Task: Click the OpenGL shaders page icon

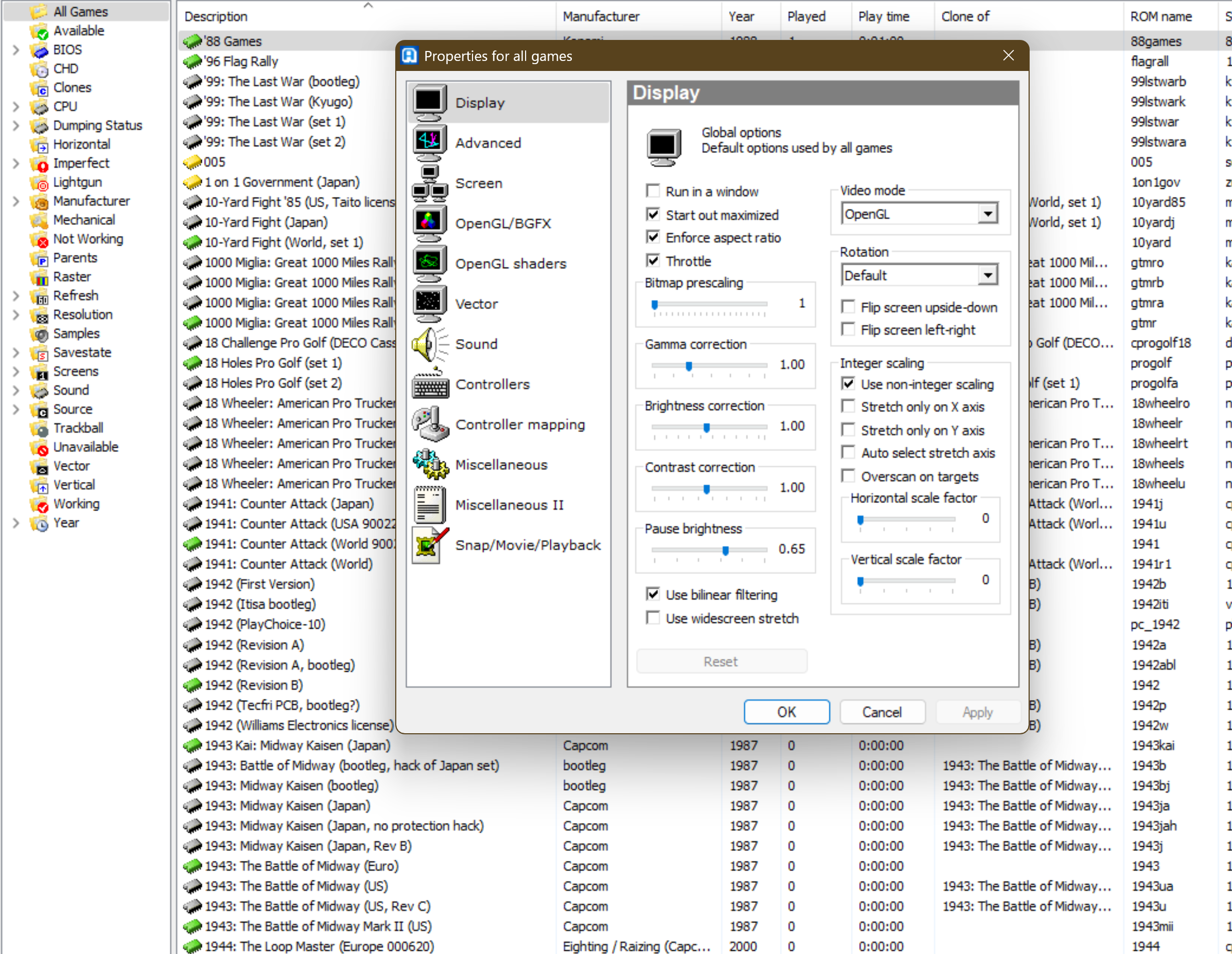Action: point(430,263)
